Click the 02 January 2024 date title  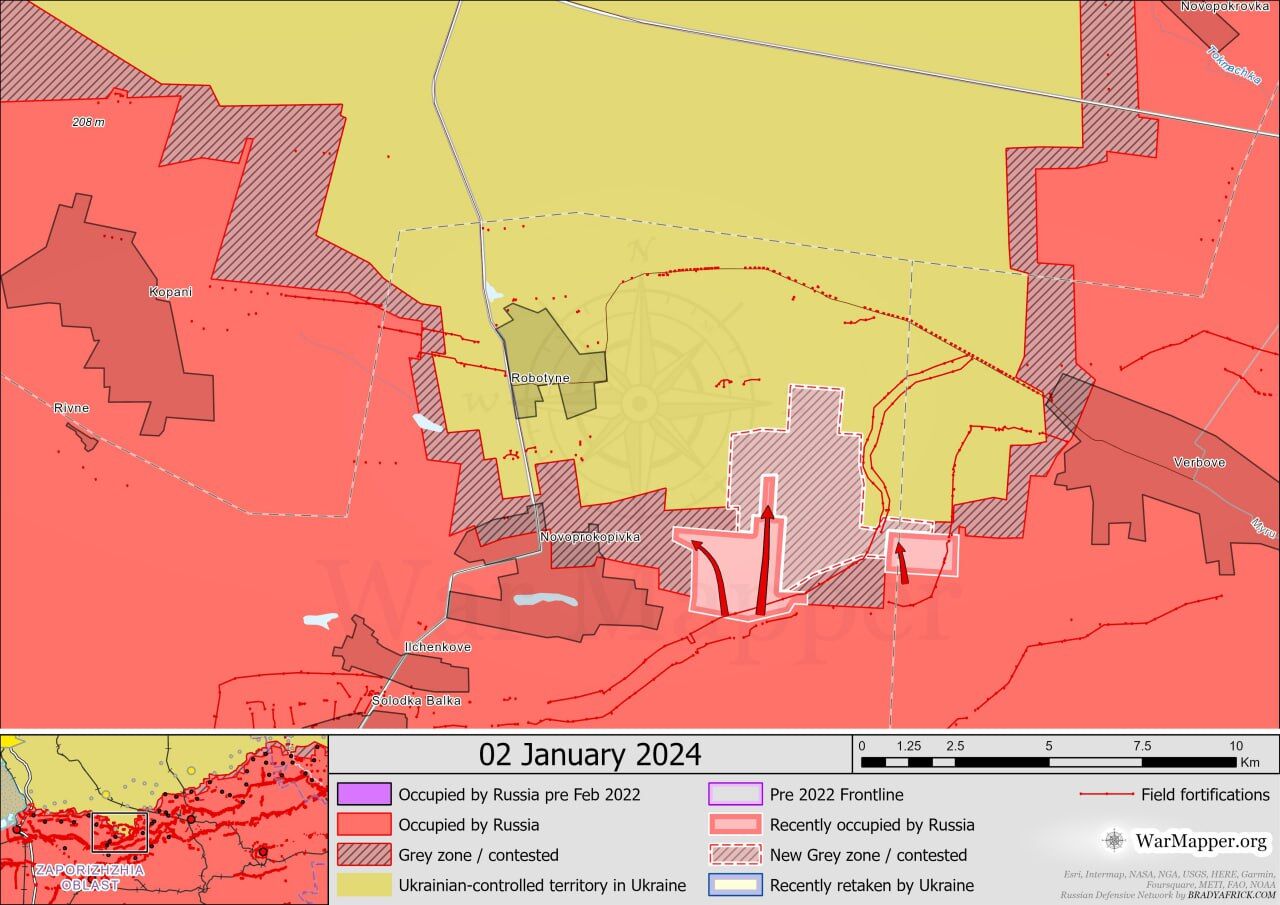point(590,754)
